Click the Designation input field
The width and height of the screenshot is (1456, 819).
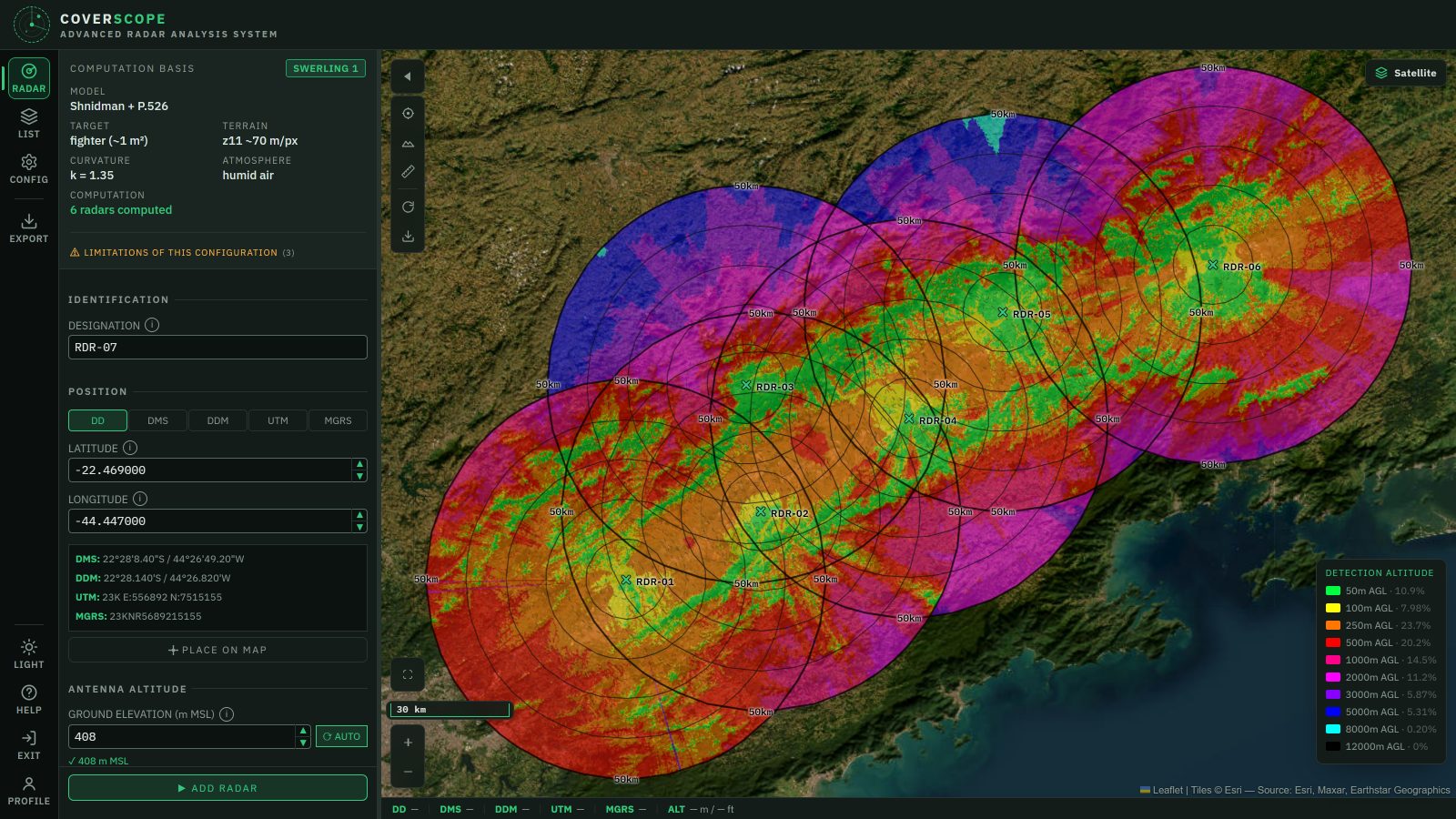click(217, 347)
